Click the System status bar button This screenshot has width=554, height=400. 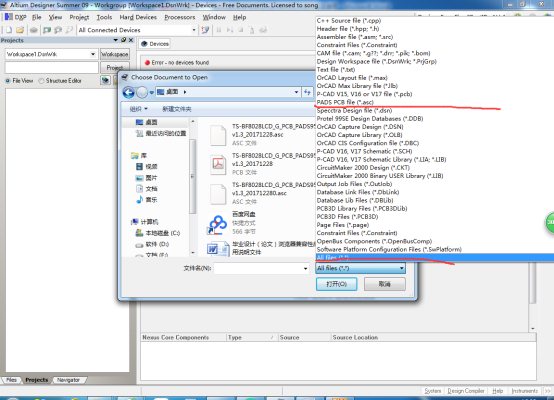[432, 391]
